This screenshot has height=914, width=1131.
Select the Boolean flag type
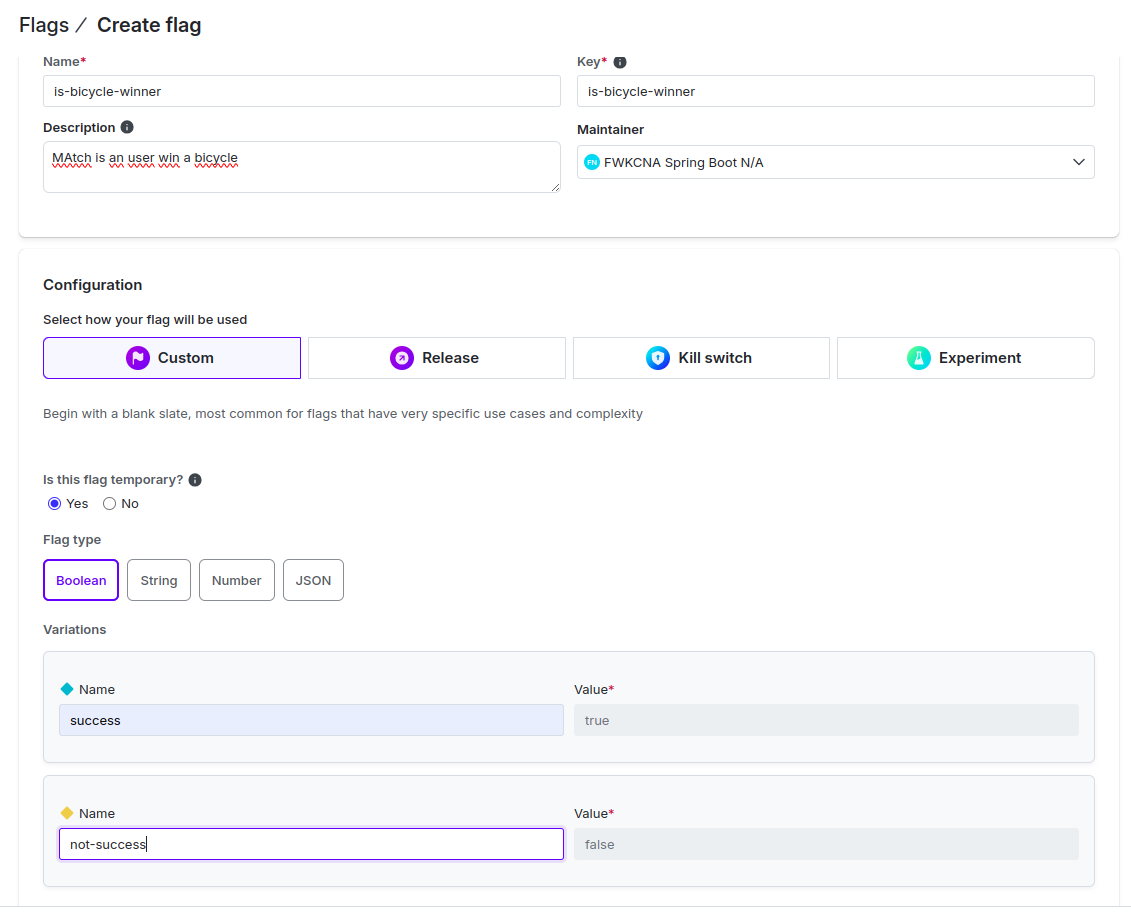click(x=81, y=580)
